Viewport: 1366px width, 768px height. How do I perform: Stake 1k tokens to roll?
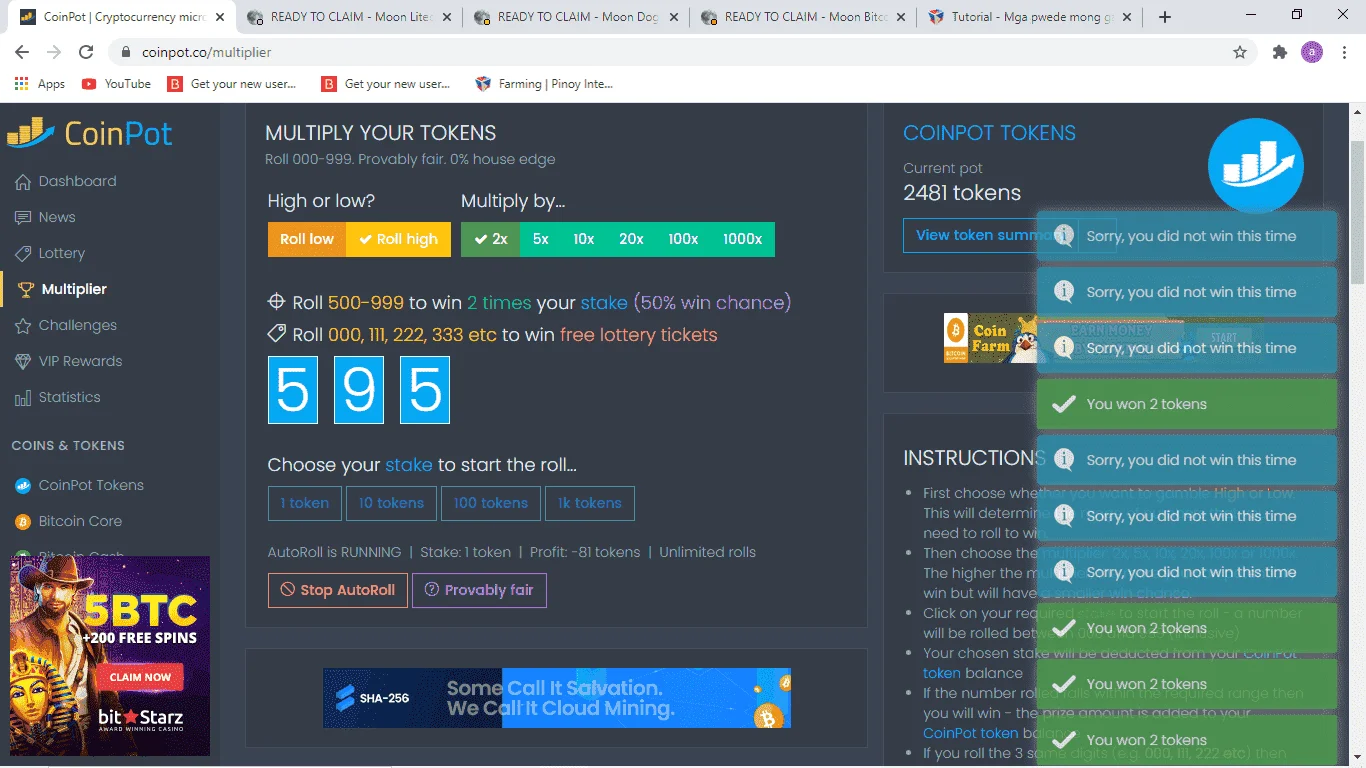tap(590, 503)
